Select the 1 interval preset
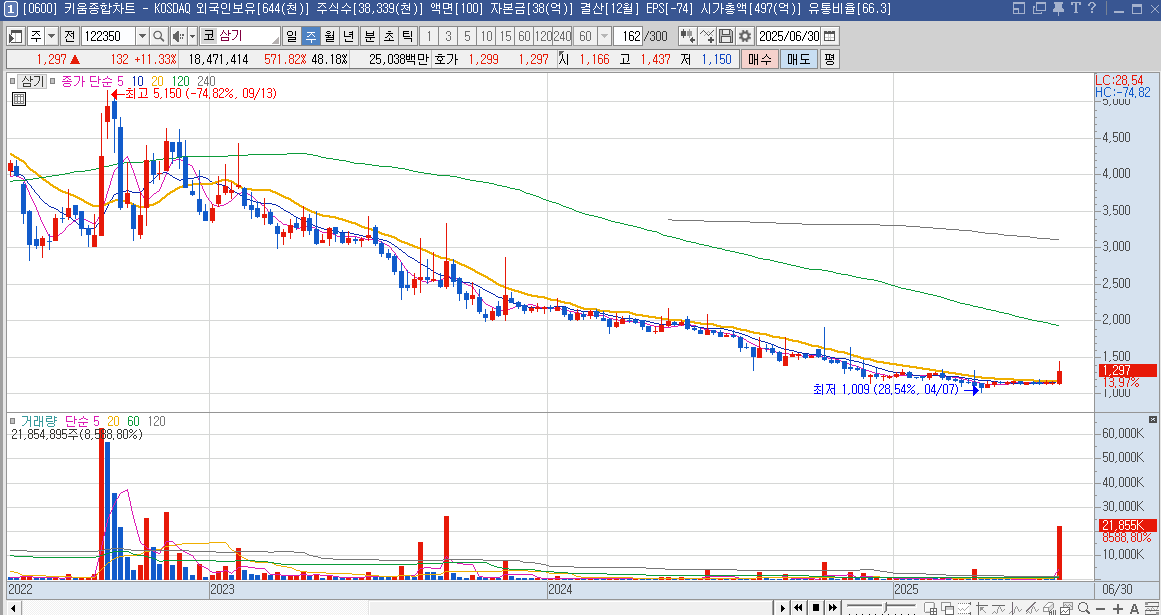The image size is (1161, 615). click(x=429, y=36)
